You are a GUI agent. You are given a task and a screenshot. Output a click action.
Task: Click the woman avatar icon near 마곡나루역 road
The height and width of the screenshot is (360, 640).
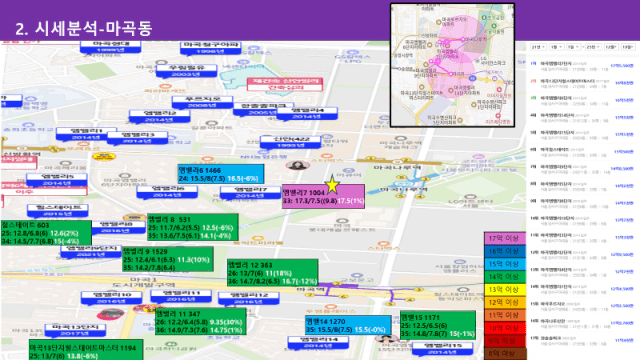click(298, 165)
